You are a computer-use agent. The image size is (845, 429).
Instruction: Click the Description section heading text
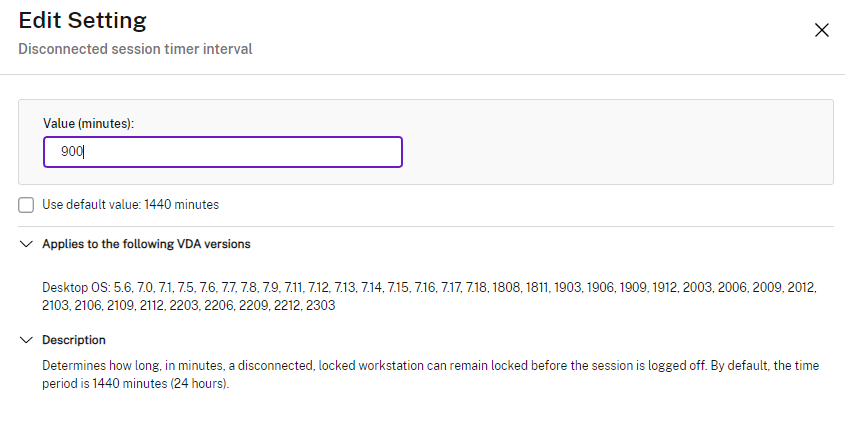[74, 340]
